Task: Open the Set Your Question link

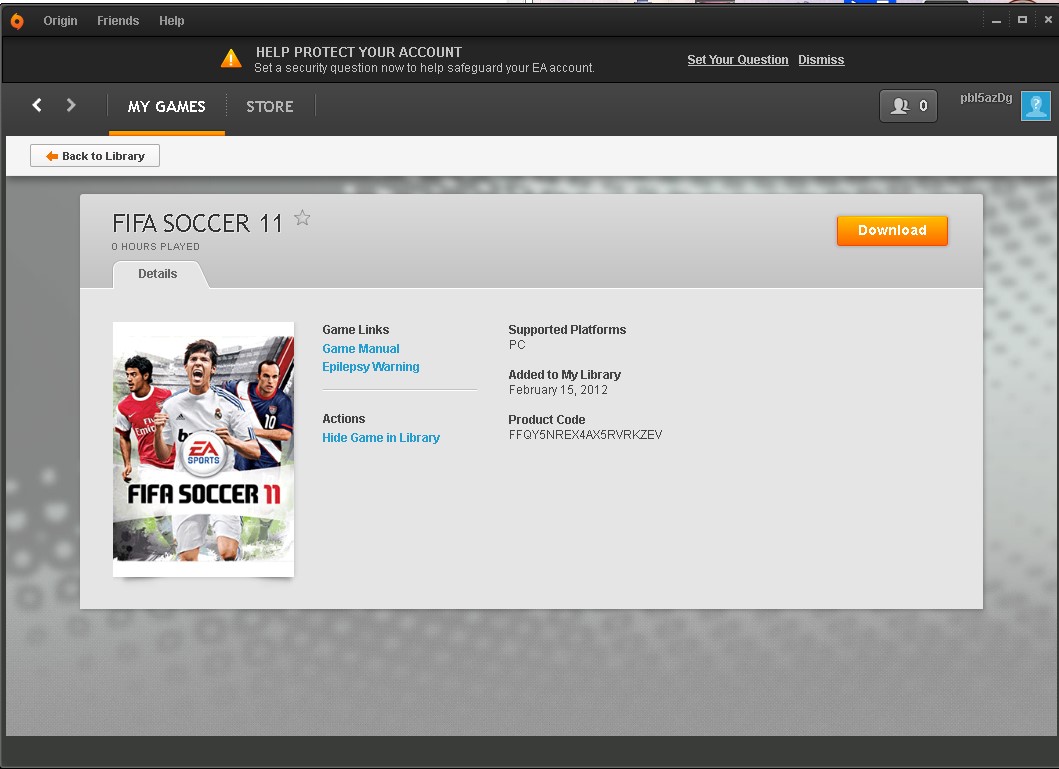Action: tap(738, 59)
